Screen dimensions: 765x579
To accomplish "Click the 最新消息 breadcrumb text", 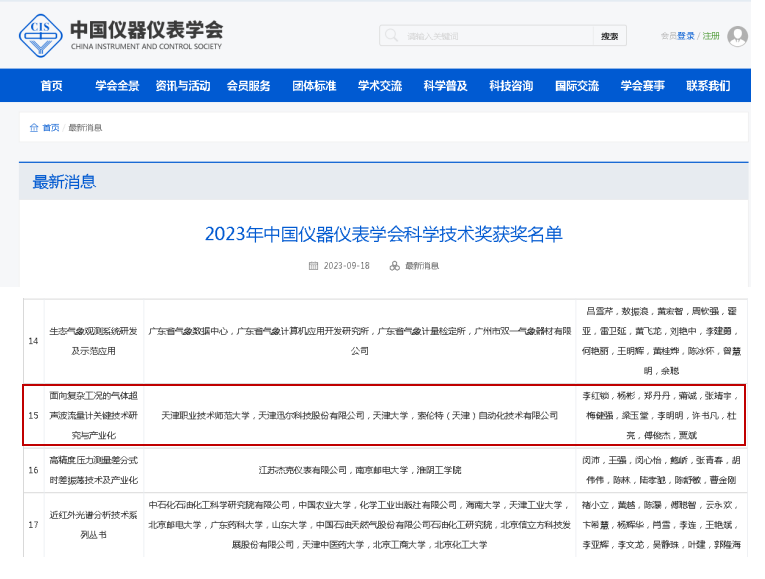I will [x=85, y=128].
